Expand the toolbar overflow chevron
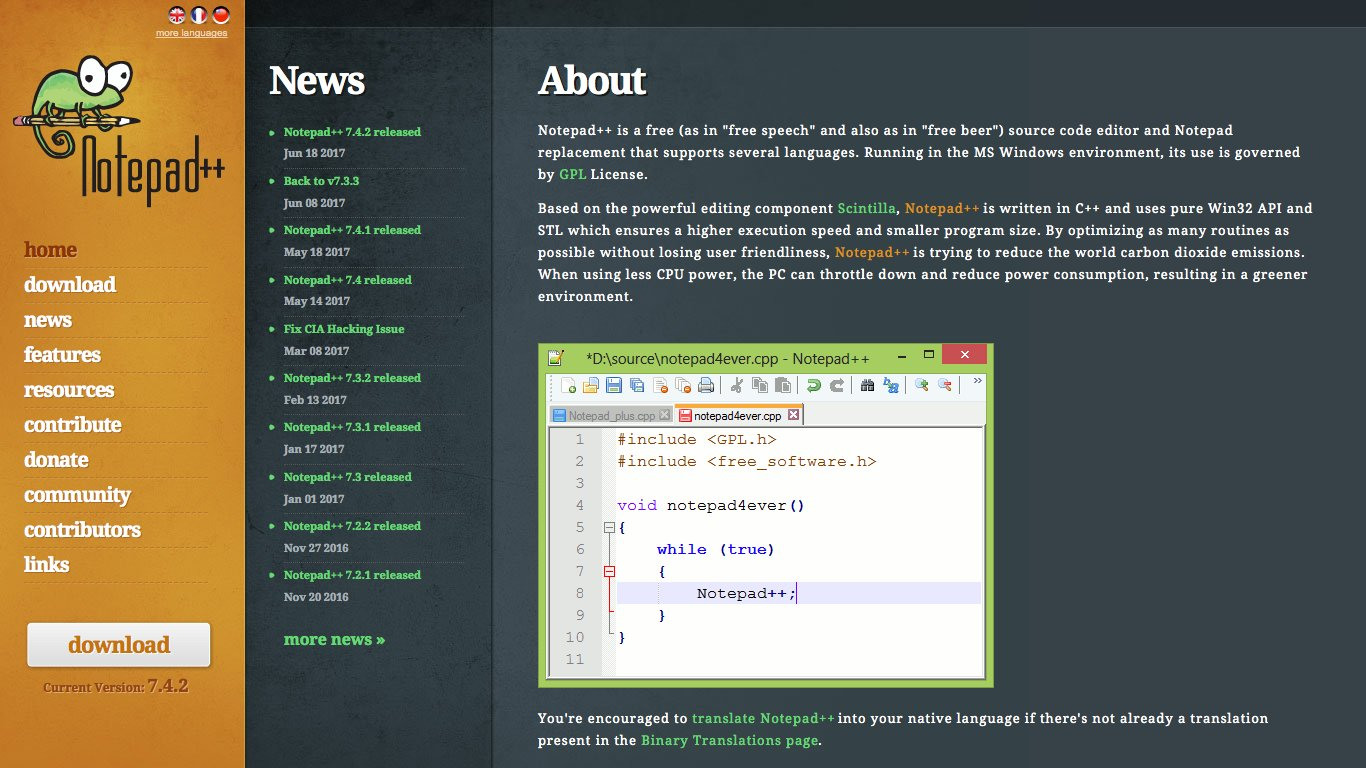The height and width of the screenshot is (768, 1366). (x=977, y=381)
